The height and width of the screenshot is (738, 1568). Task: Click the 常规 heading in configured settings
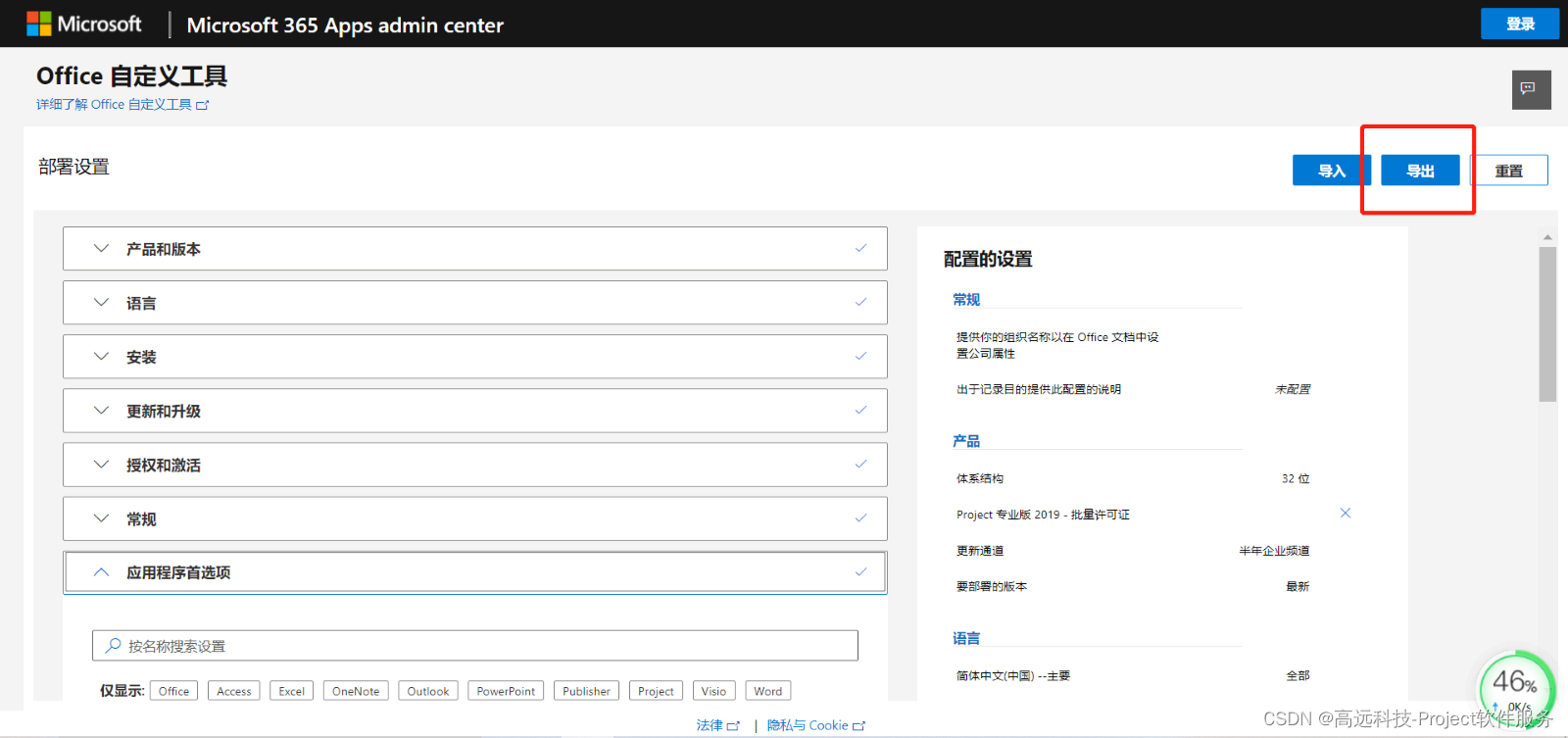(966, 299)
